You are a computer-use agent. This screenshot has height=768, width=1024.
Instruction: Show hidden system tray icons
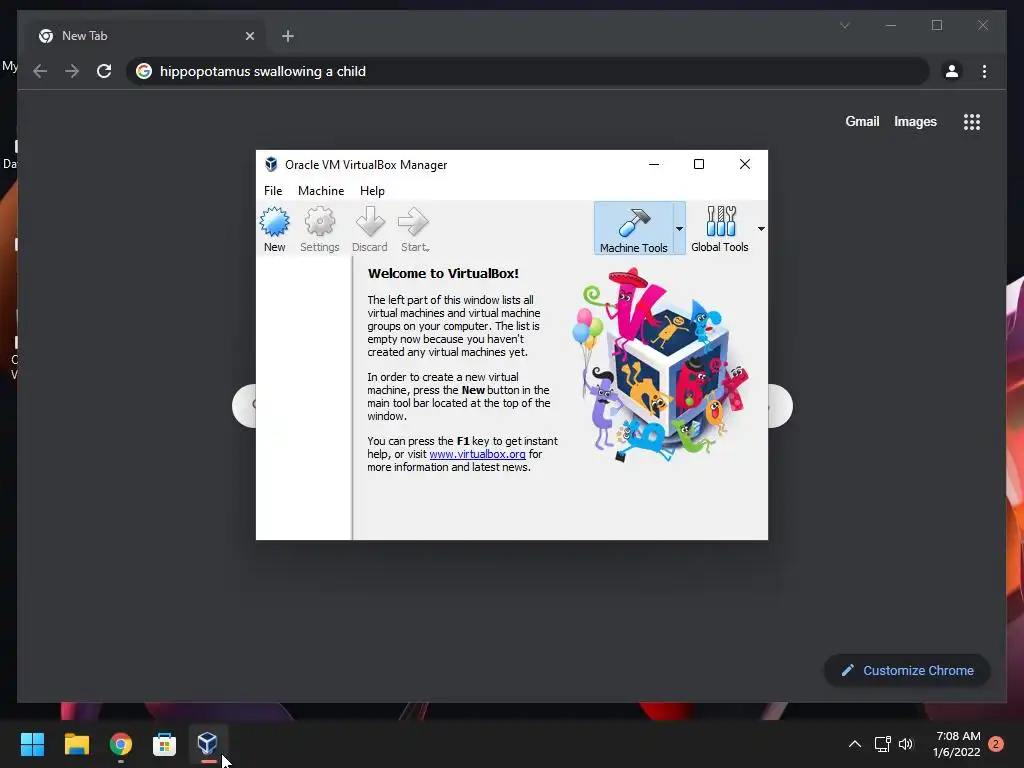point(854,744)
